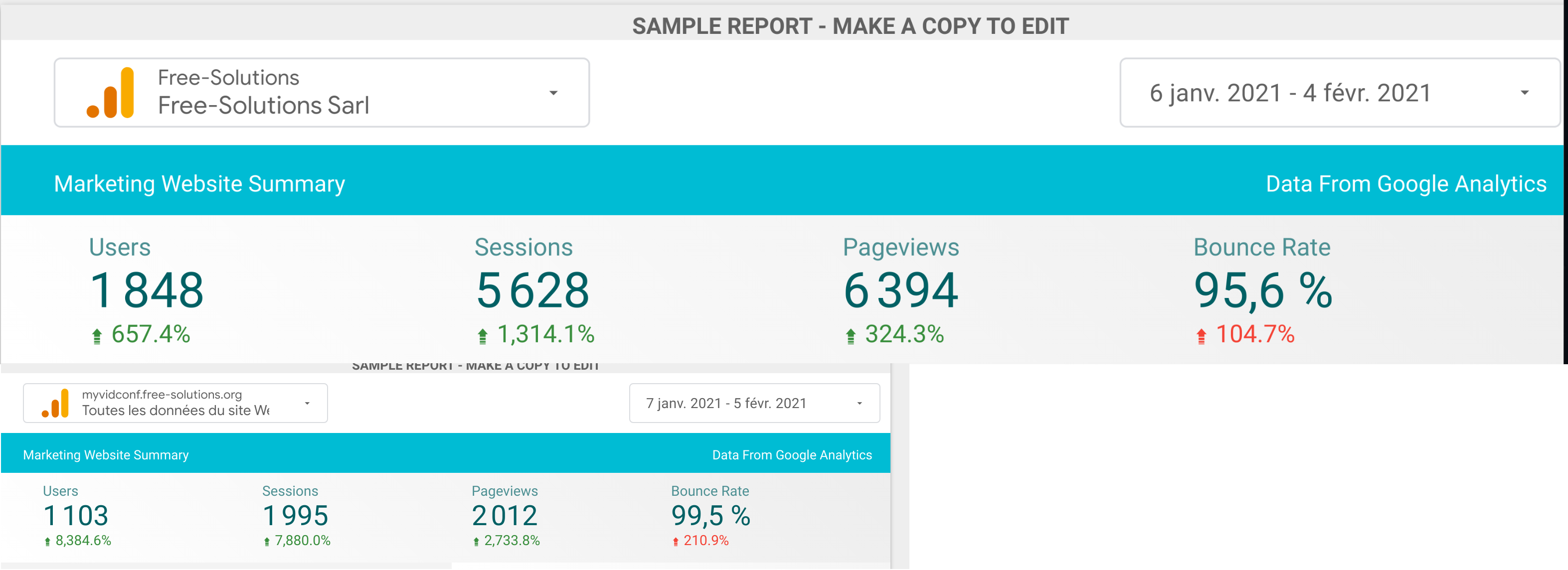Open the 7 janv. 2021 - 5 févr. 2021 date range
Screen dimensions: 1568x570
click(x=754, y=403)
